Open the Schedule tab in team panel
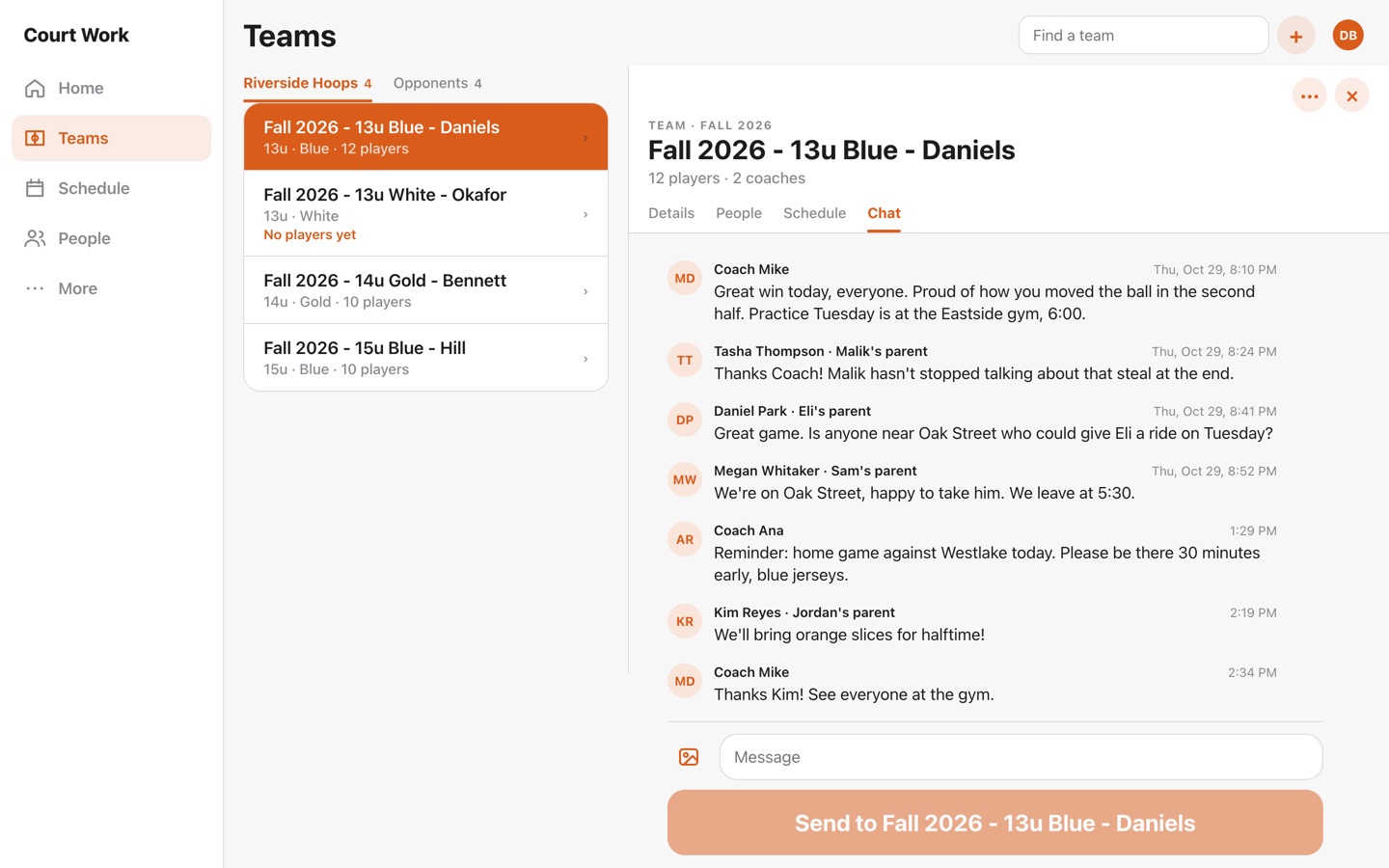The image size is (1389, 868). [x=814, y=213]
